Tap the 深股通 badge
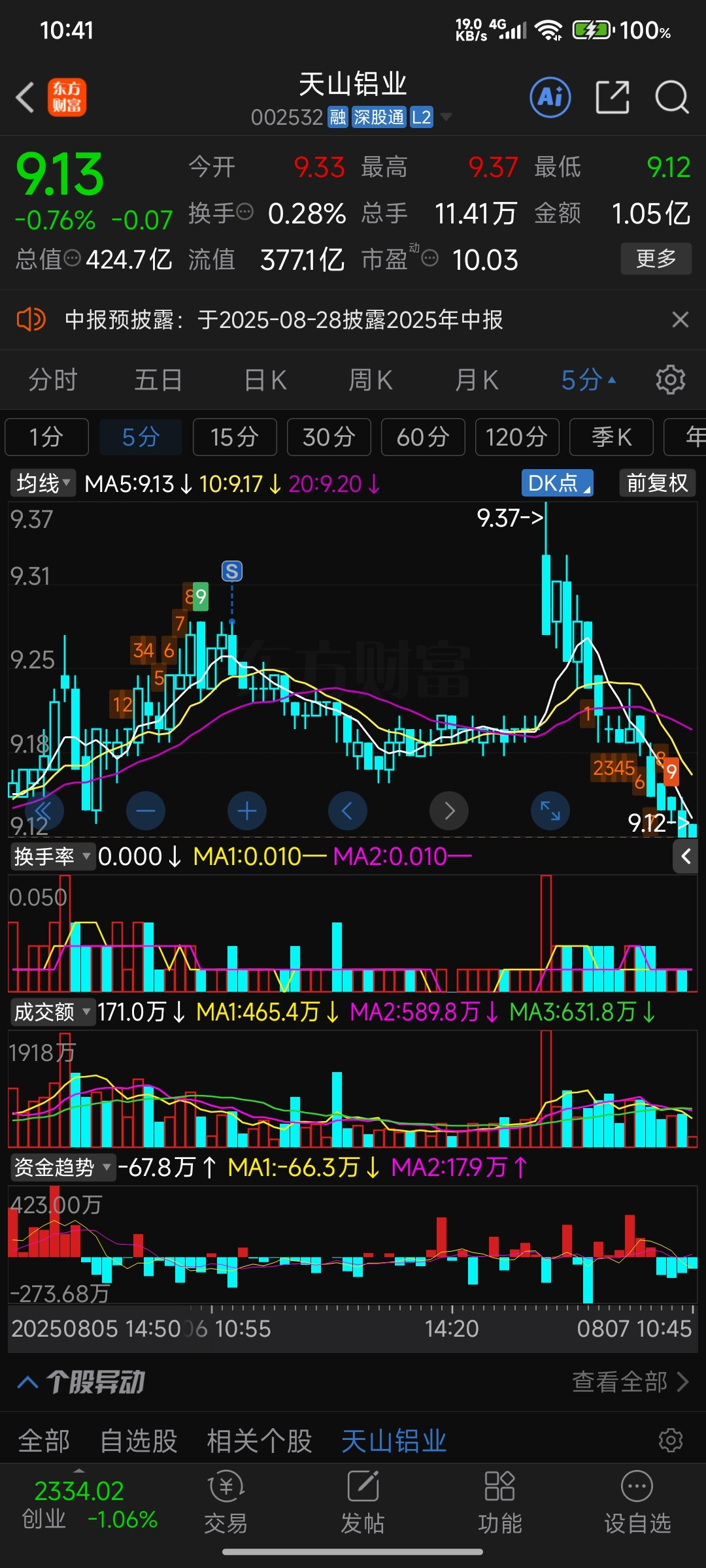This screenshot has height=1568, width=706. pos(379,117)
